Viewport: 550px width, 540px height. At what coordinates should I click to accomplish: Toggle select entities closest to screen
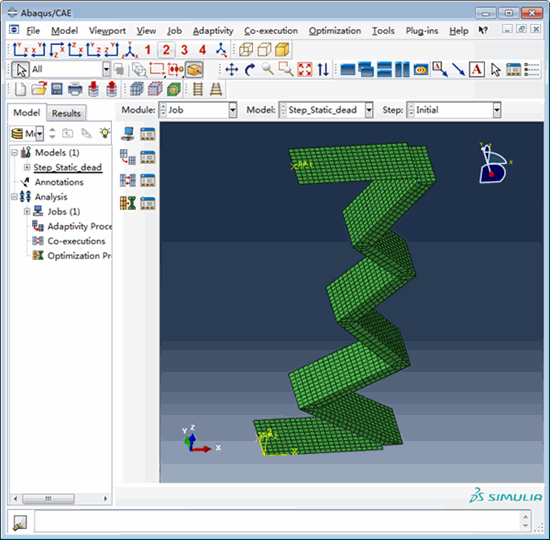[194, 69]
